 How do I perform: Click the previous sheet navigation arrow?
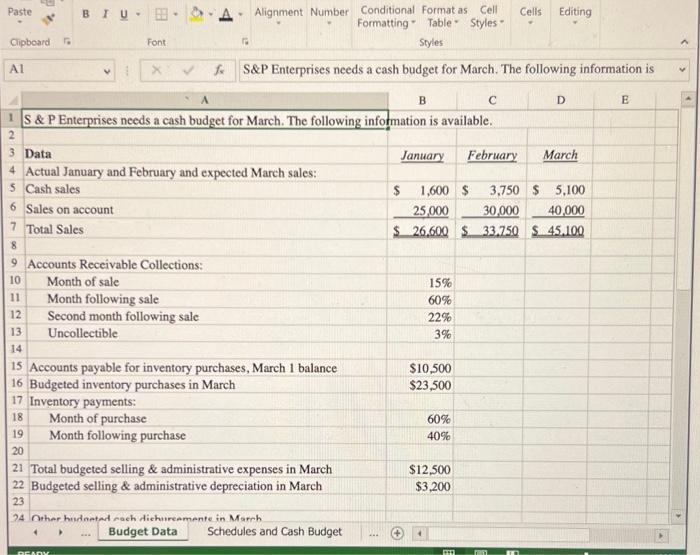(x=36, y=532)
